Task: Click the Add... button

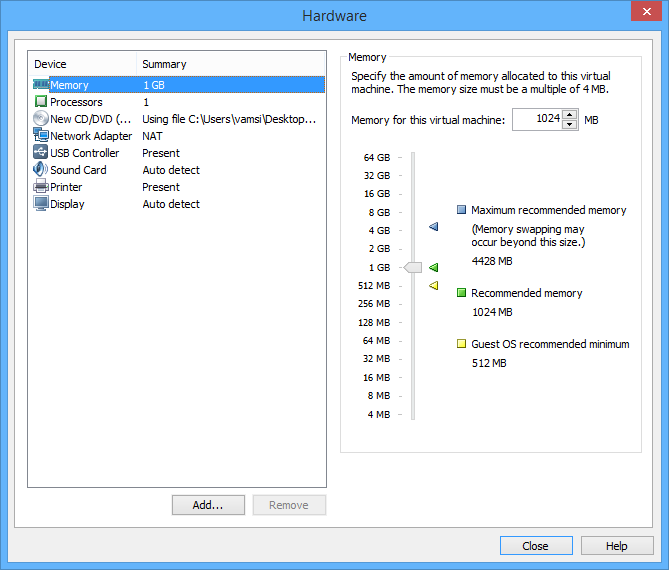Action: point(208,505)
